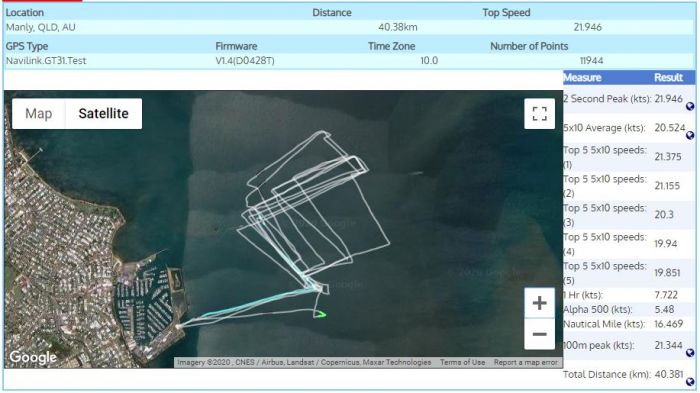700x393 pixels.
Task: Zoom out with the minus button
Action: click(539, 334)
